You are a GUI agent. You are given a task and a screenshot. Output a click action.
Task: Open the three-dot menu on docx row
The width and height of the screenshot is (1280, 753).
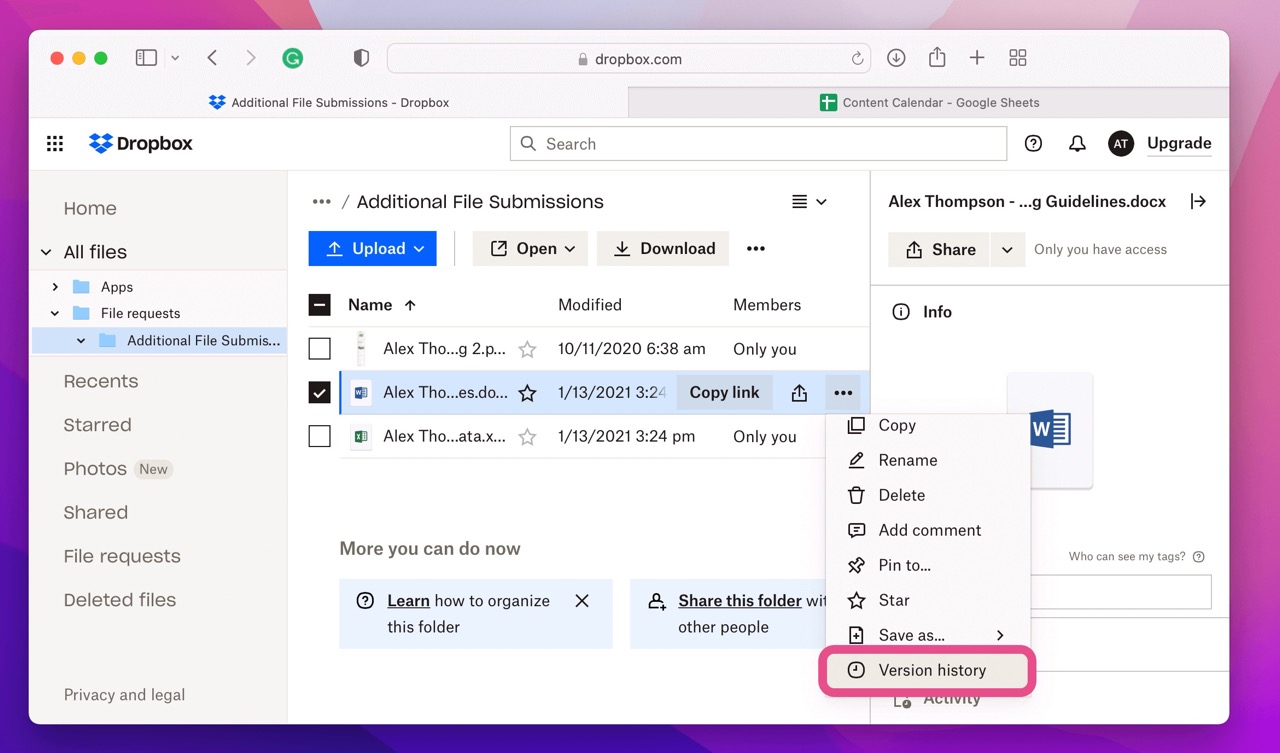coord(843,393)
